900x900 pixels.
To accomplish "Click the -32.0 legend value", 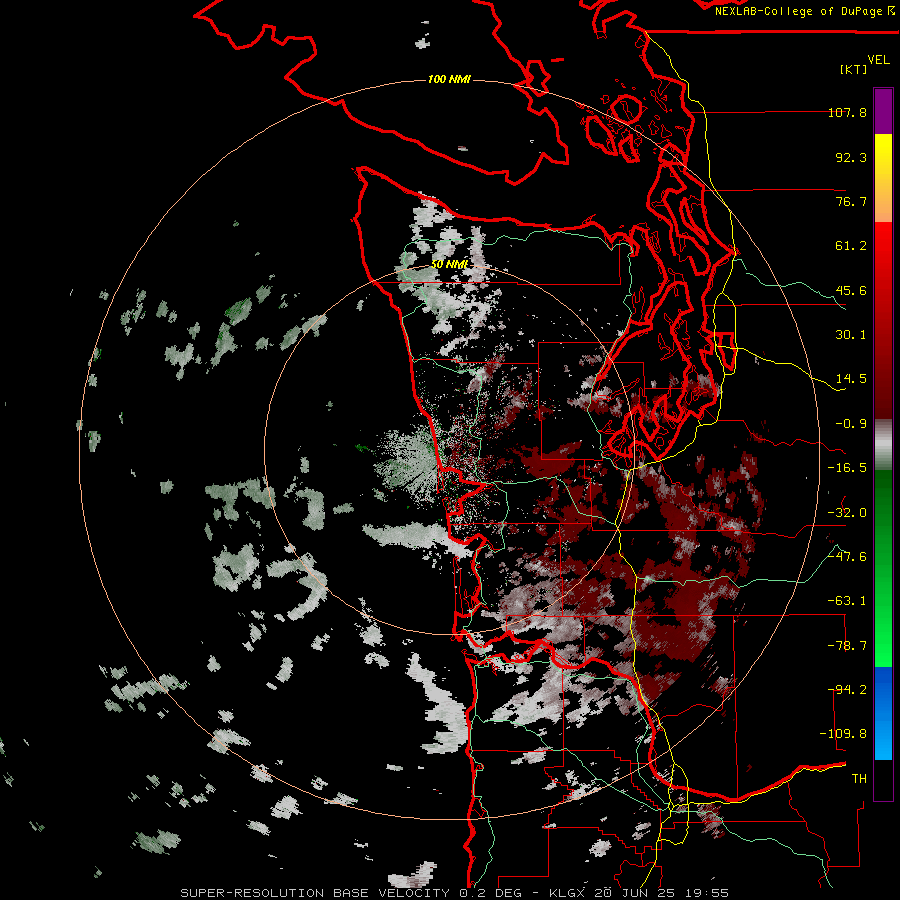I will [847, 513].
